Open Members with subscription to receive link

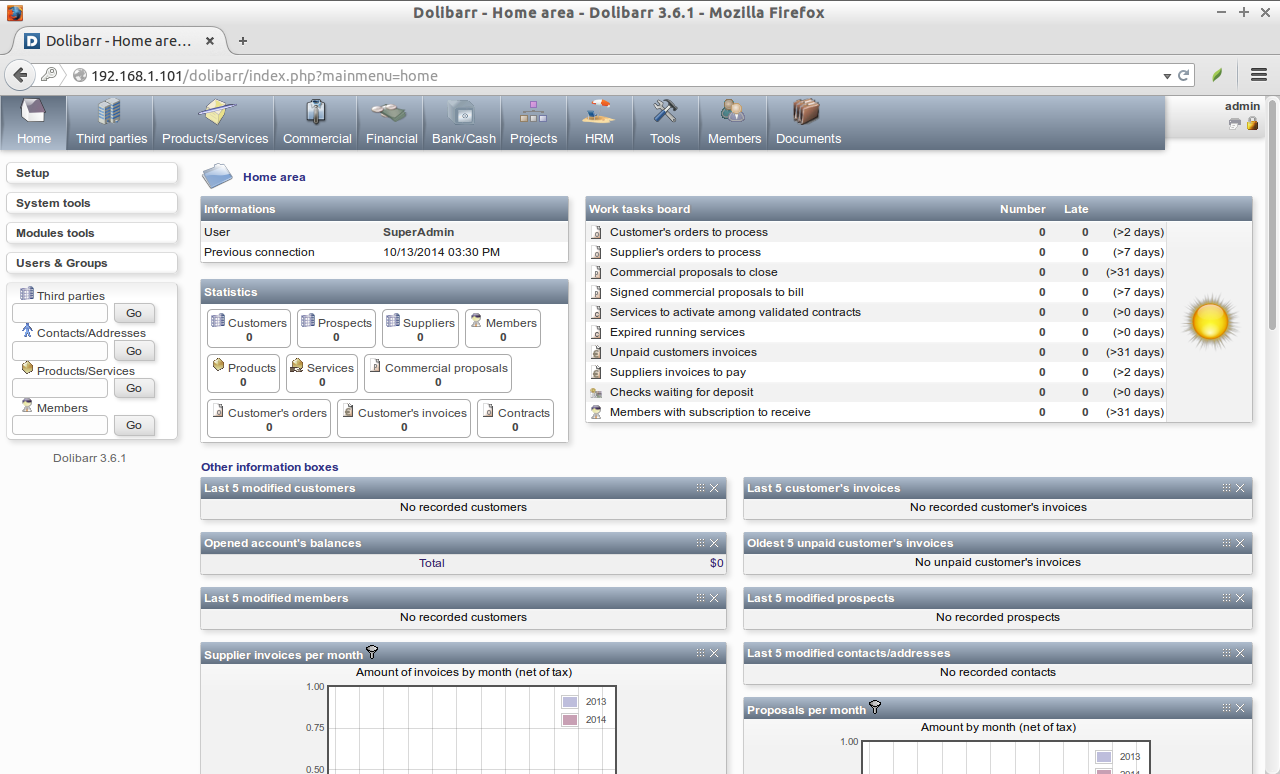[710, 412]
